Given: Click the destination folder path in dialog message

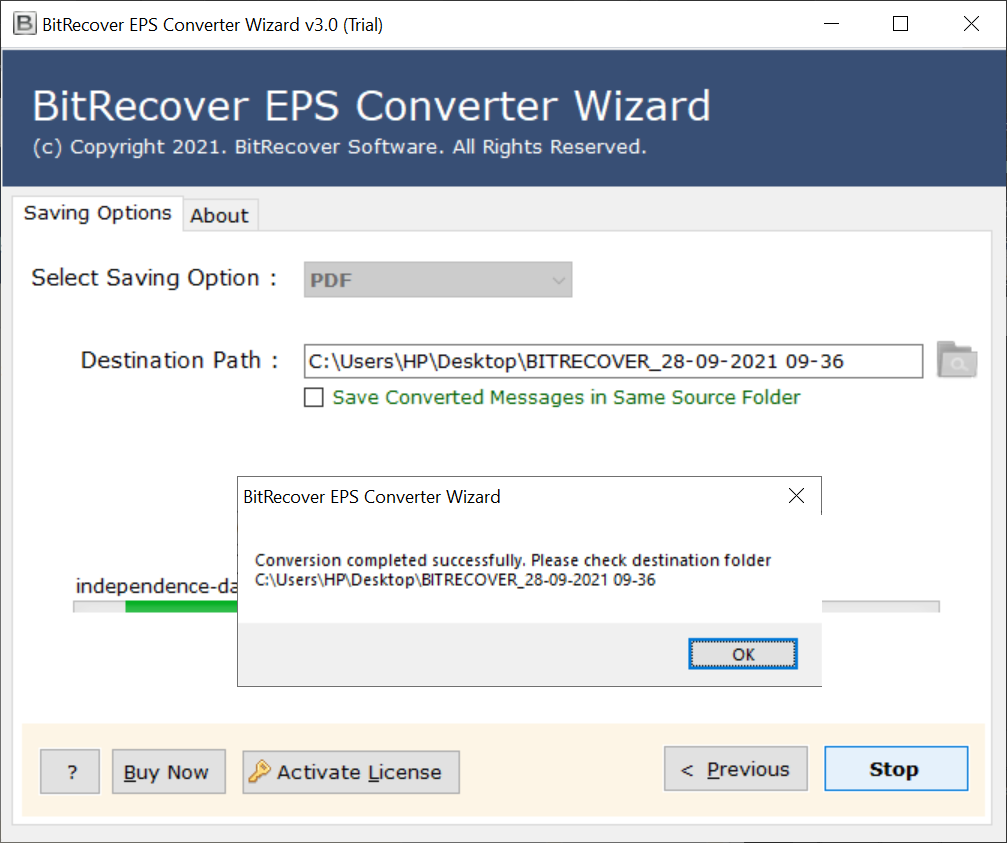Looking at the screenshot, I should (x=455, y=580).
